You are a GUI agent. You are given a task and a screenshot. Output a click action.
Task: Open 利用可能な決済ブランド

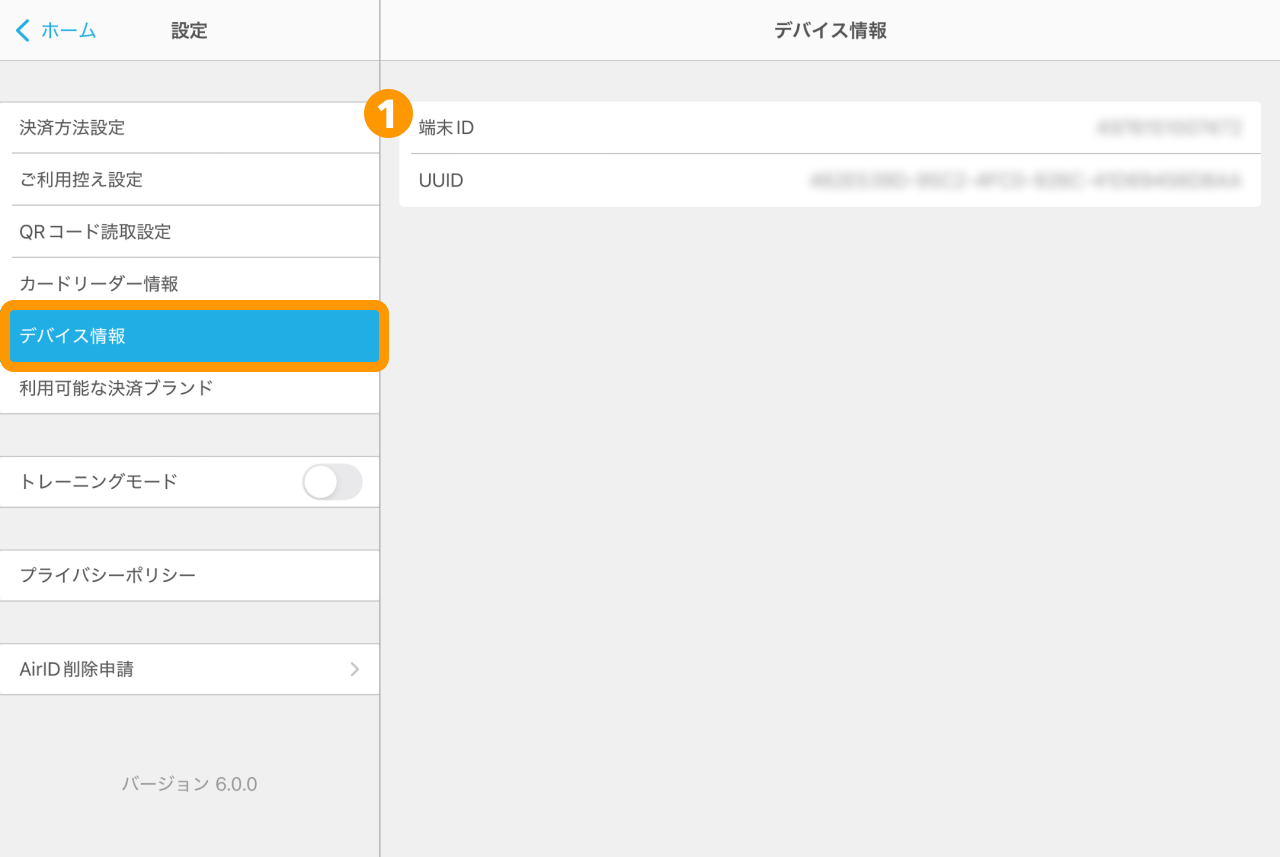[116, 388]
